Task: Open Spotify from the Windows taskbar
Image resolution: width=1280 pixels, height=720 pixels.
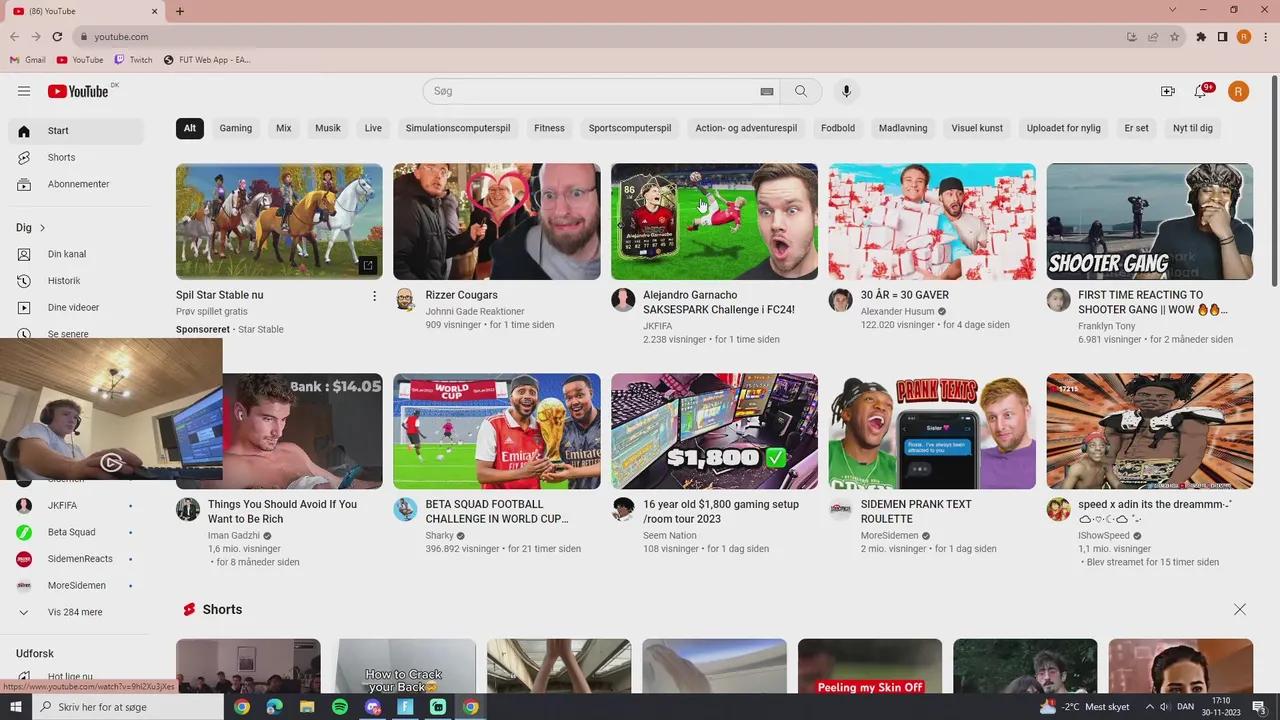Action: point(340,707)
